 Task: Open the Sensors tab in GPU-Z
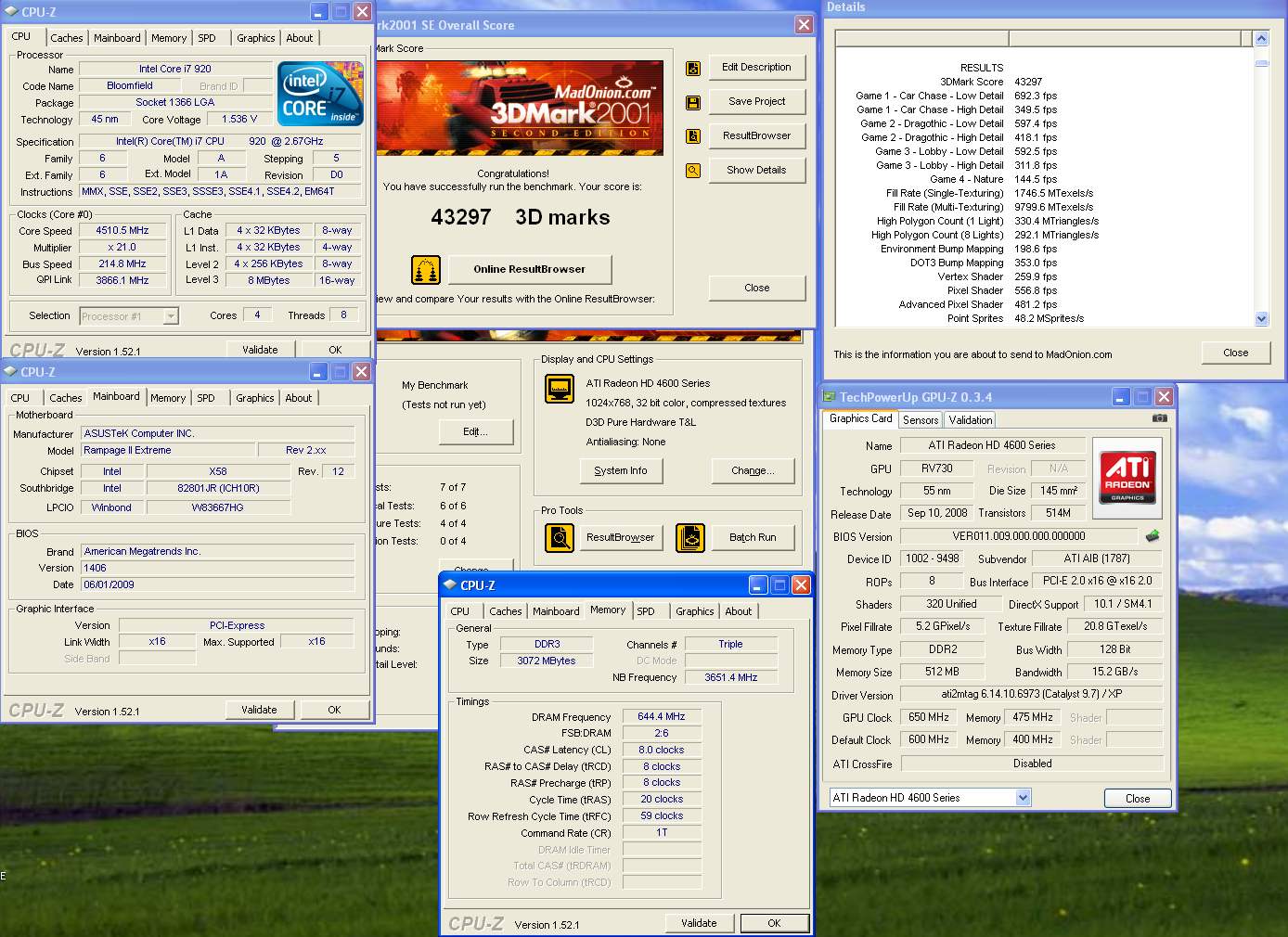pyautogui.click(x=921, y=420)
